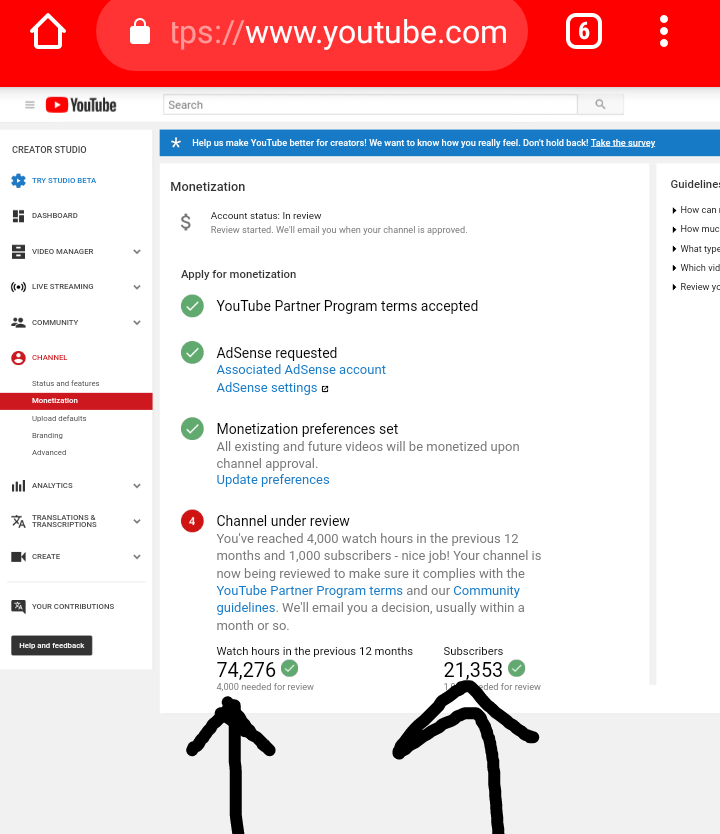Viewport: 720px width, 834px height.
Task: Click the '21,353' subscribers value
Action: point(473,670)
